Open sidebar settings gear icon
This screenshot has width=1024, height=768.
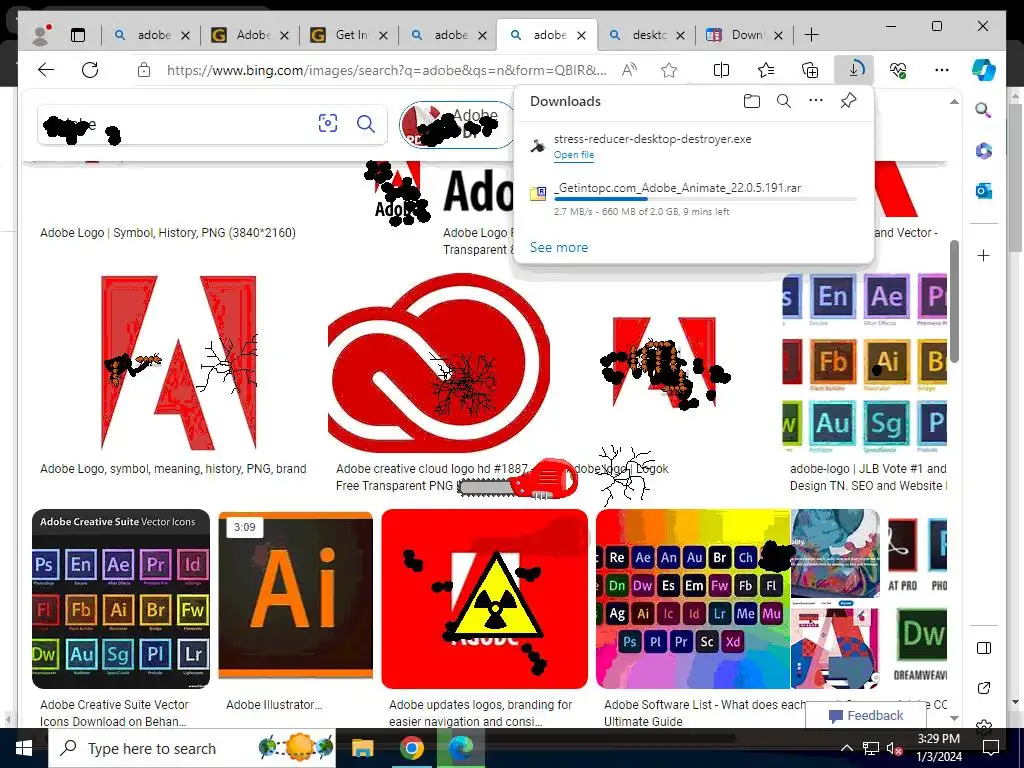pos(984,726)
